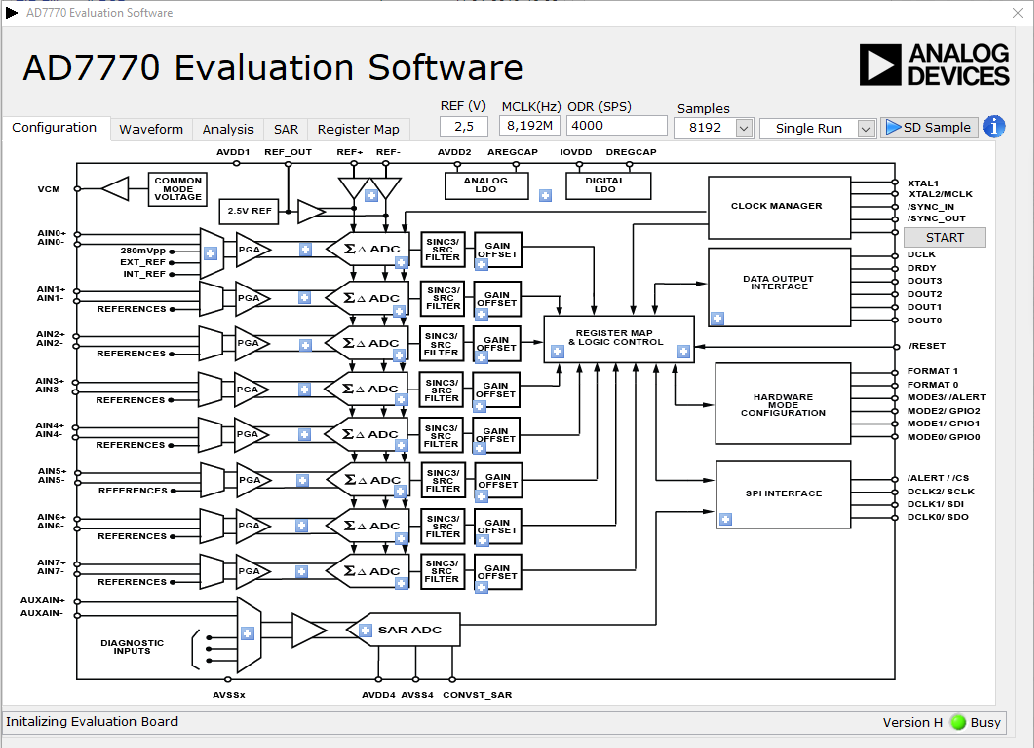Open the plus icon on the diagnostic inputs mux

[x=247, y=633]
